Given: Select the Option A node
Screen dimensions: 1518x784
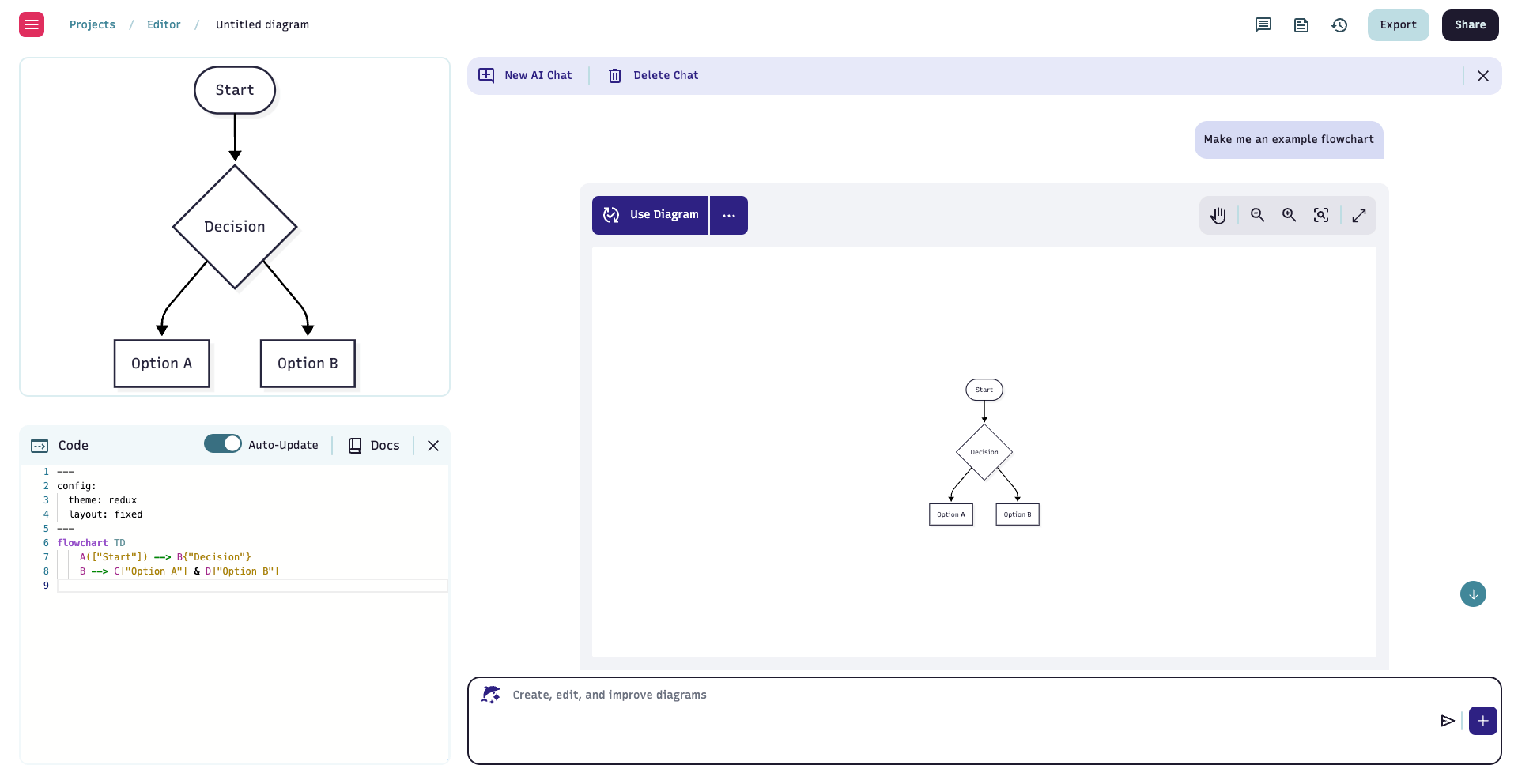Looking at the screenshot, I should coord(162,364).
